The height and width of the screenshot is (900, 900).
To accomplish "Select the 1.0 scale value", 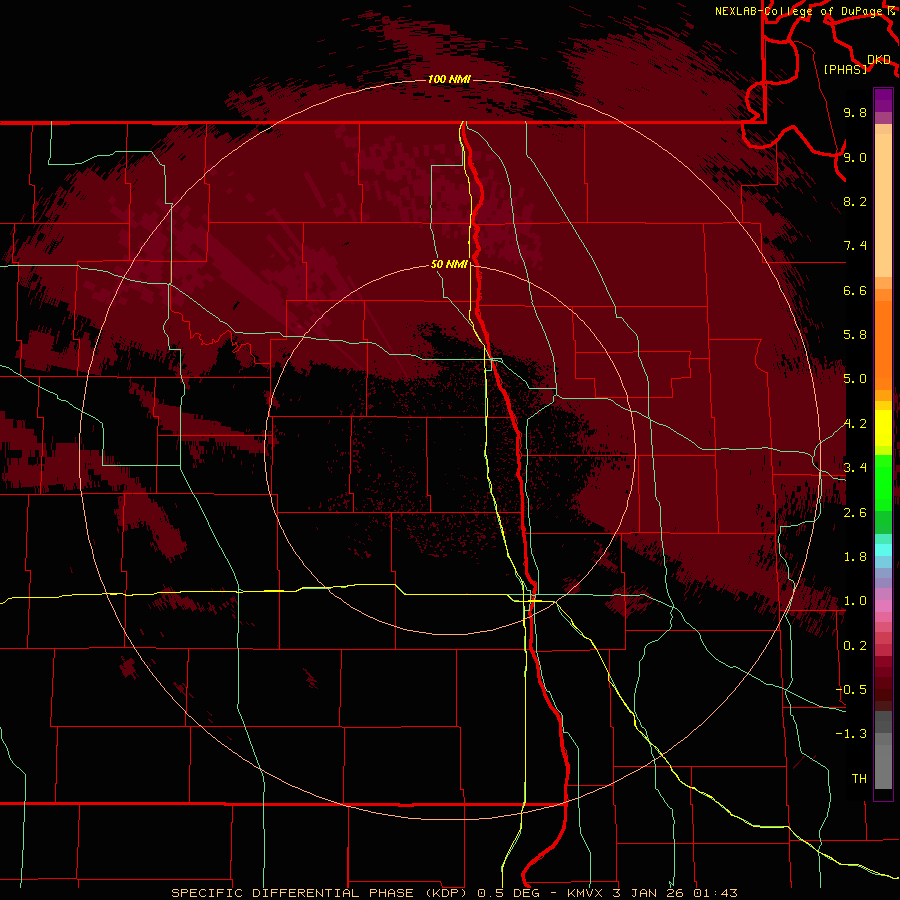I will click(x=855, y=601).
